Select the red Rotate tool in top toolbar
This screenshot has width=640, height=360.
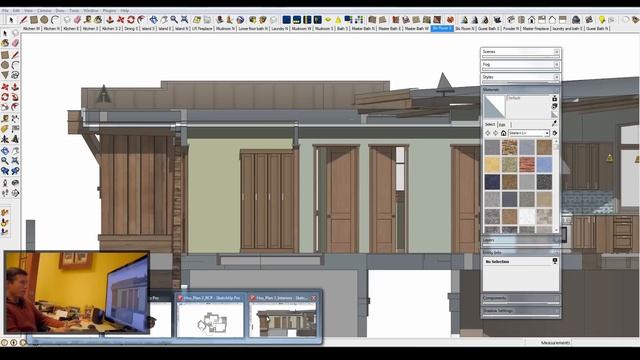pos(131,20)
